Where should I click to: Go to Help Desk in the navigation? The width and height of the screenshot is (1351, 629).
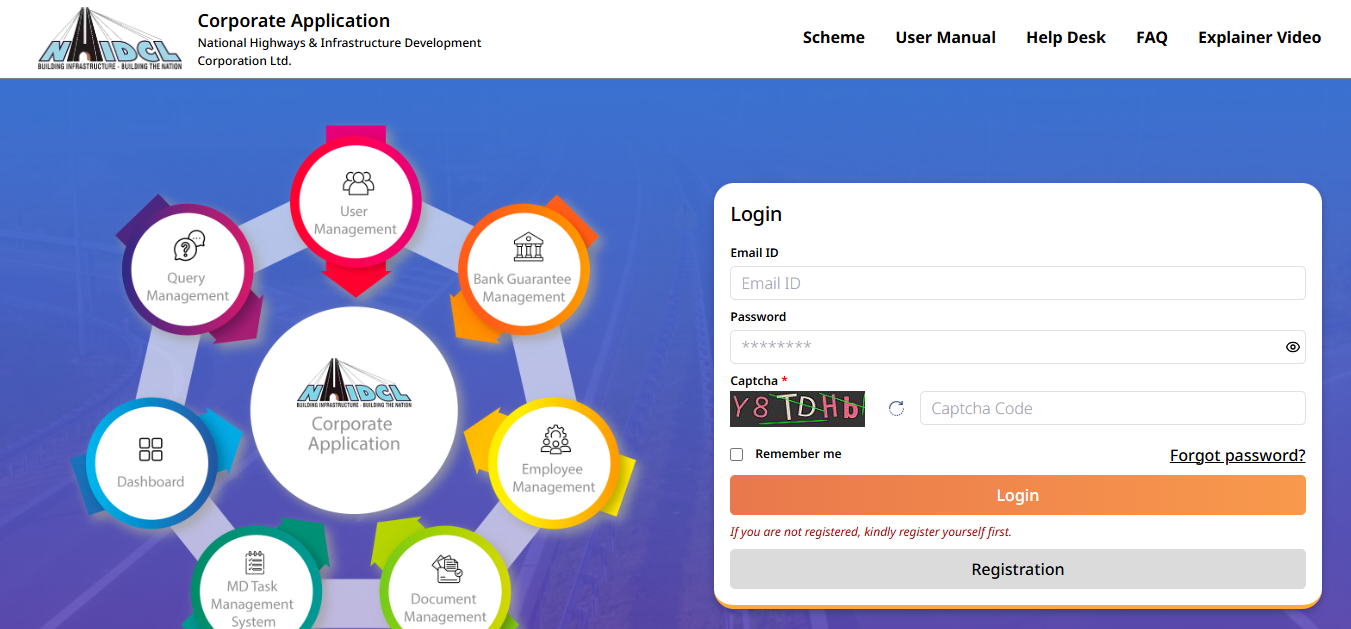click(1065, 38)
